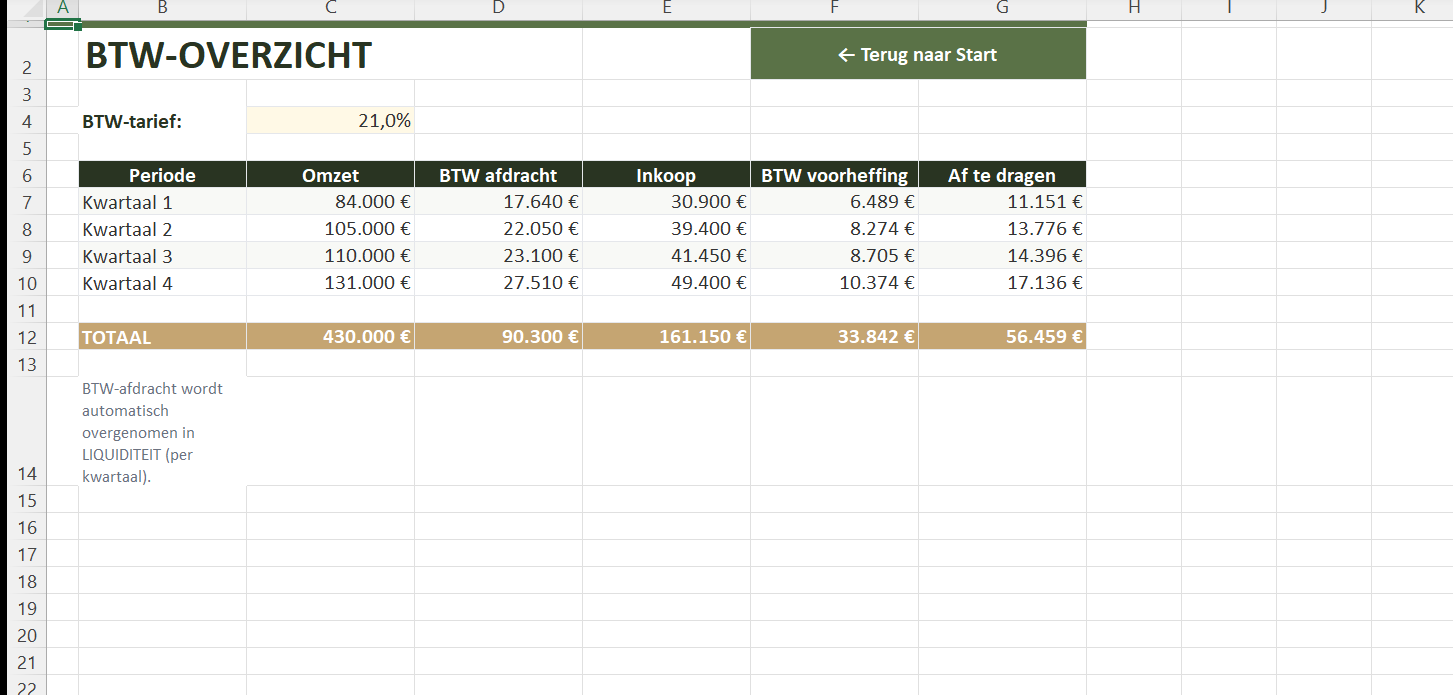Click column header K
This screenshot has height=695, width=1453.
pos(1419,8)
